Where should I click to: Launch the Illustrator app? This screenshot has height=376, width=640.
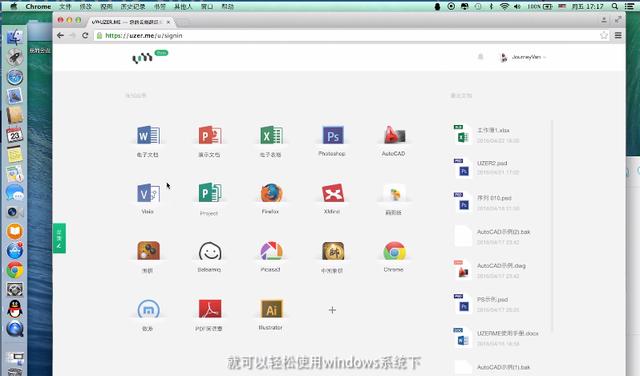[x=271, y=309]
